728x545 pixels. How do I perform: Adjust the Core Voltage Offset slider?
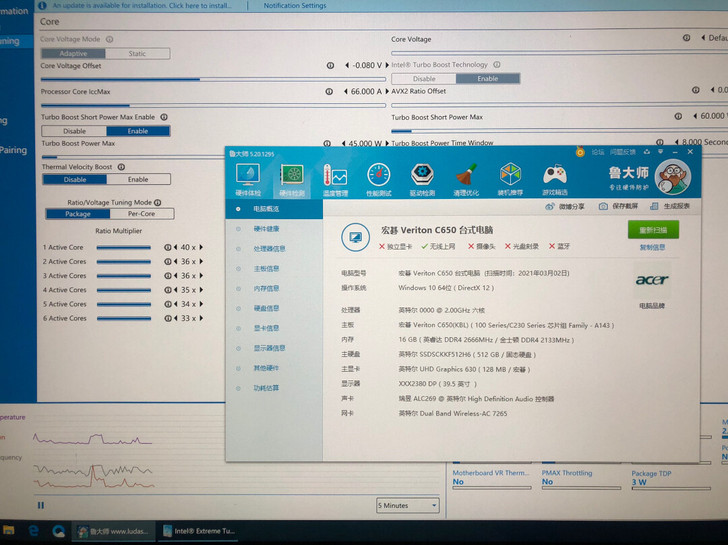tap(214, 79)
